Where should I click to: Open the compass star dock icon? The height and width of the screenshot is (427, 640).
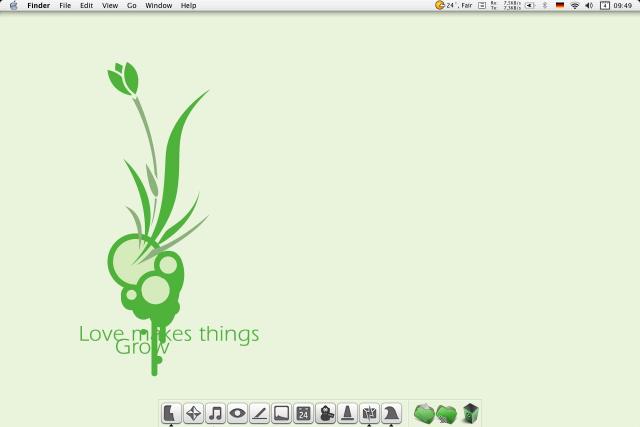[x=193, y=413]
